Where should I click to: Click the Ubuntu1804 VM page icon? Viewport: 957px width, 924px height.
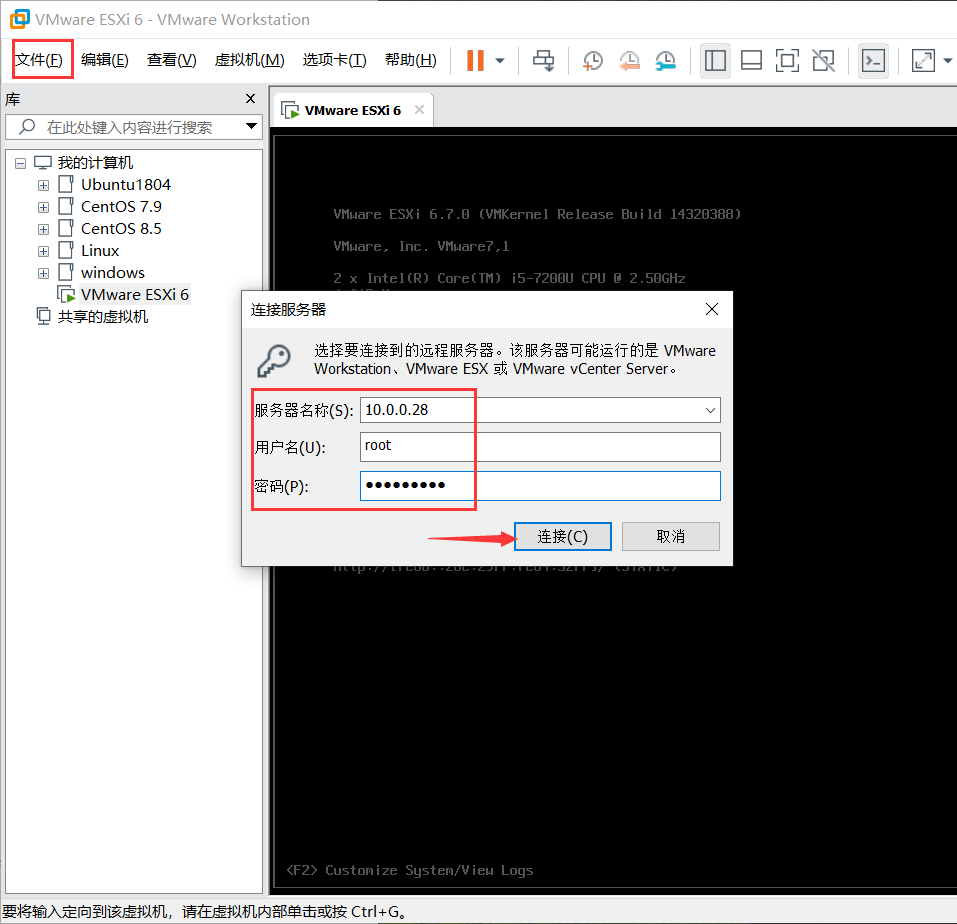pos(66,184)
